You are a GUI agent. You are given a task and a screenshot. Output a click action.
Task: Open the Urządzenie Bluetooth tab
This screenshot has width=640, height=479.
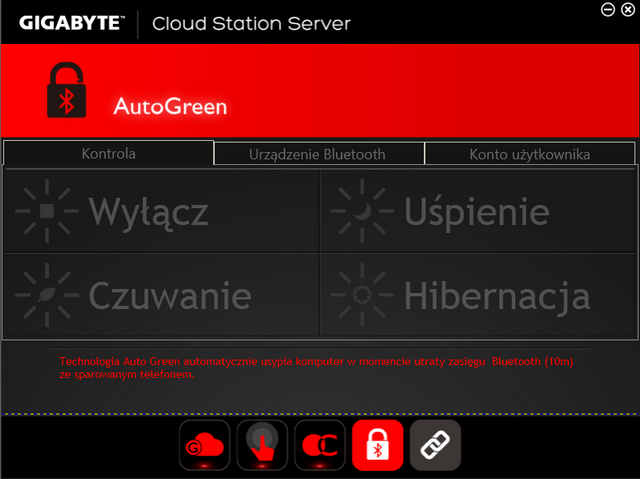319,154
